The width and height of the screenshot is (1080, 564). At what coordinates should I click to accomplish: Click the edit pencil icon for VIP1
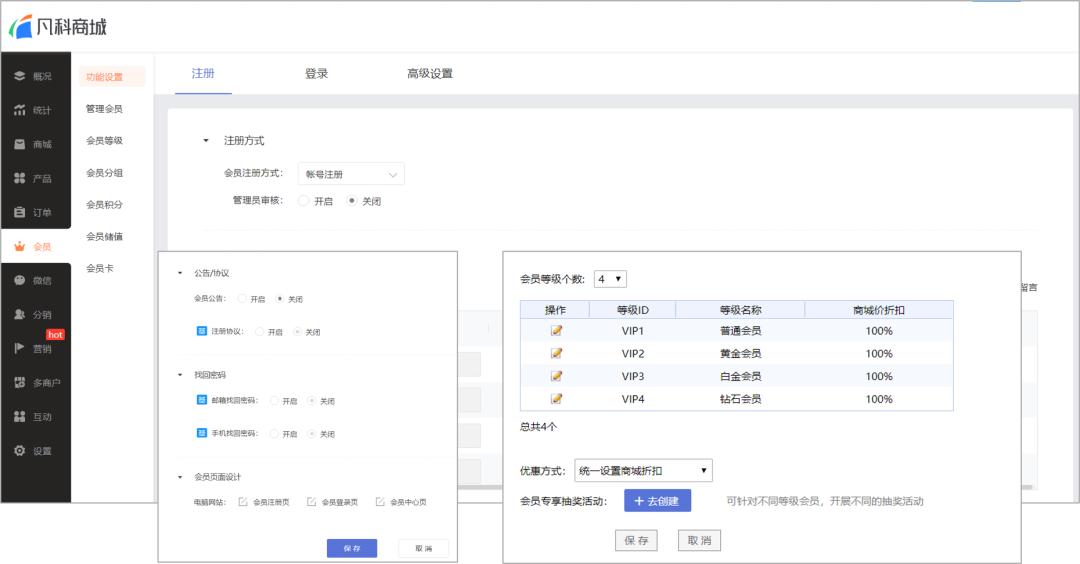[x=556, y=331]
